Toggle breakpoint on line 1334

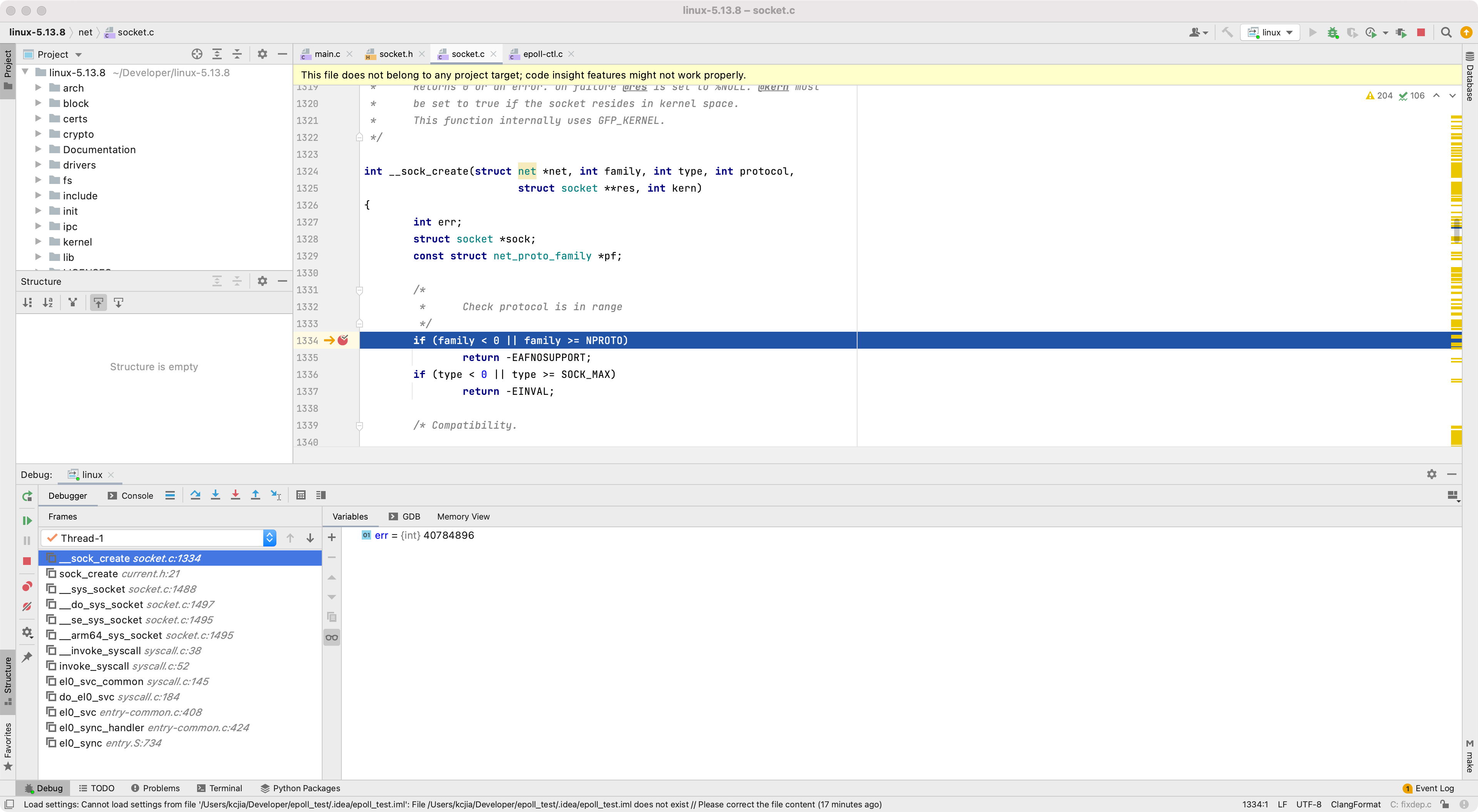[343, 340]
